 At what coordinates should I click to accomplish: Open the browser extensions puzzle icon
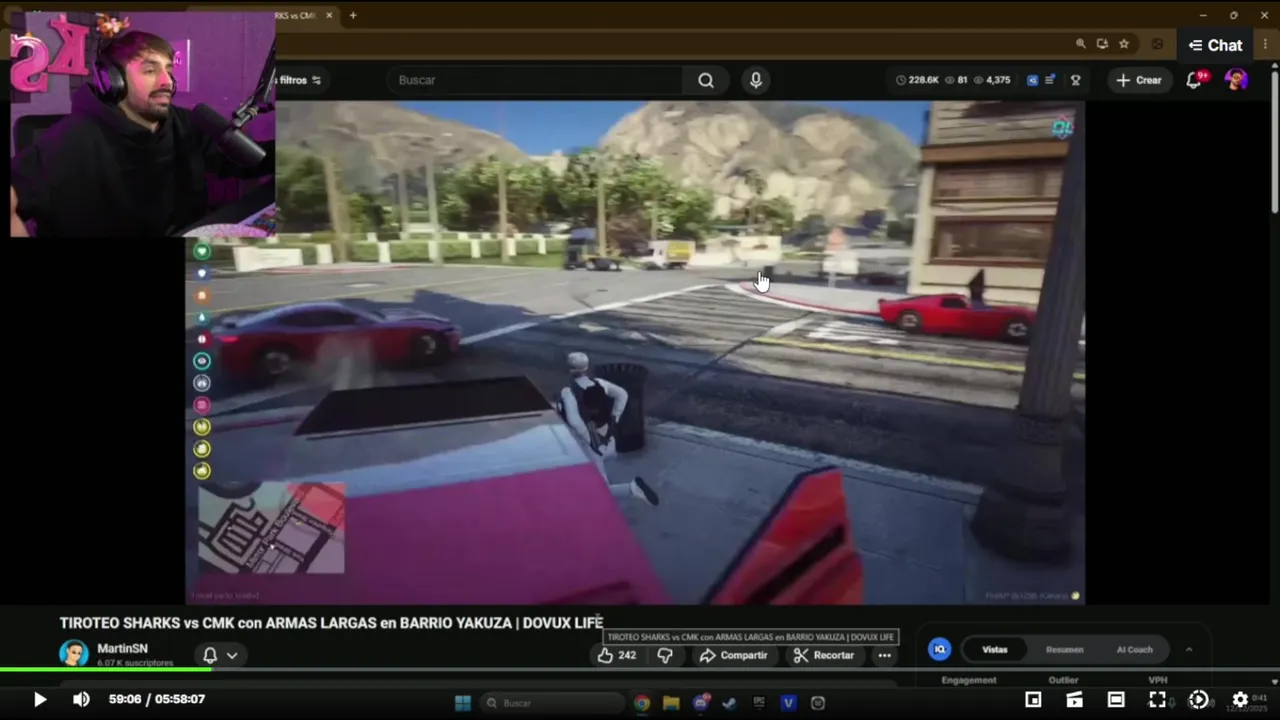[x=1158, y=44]
